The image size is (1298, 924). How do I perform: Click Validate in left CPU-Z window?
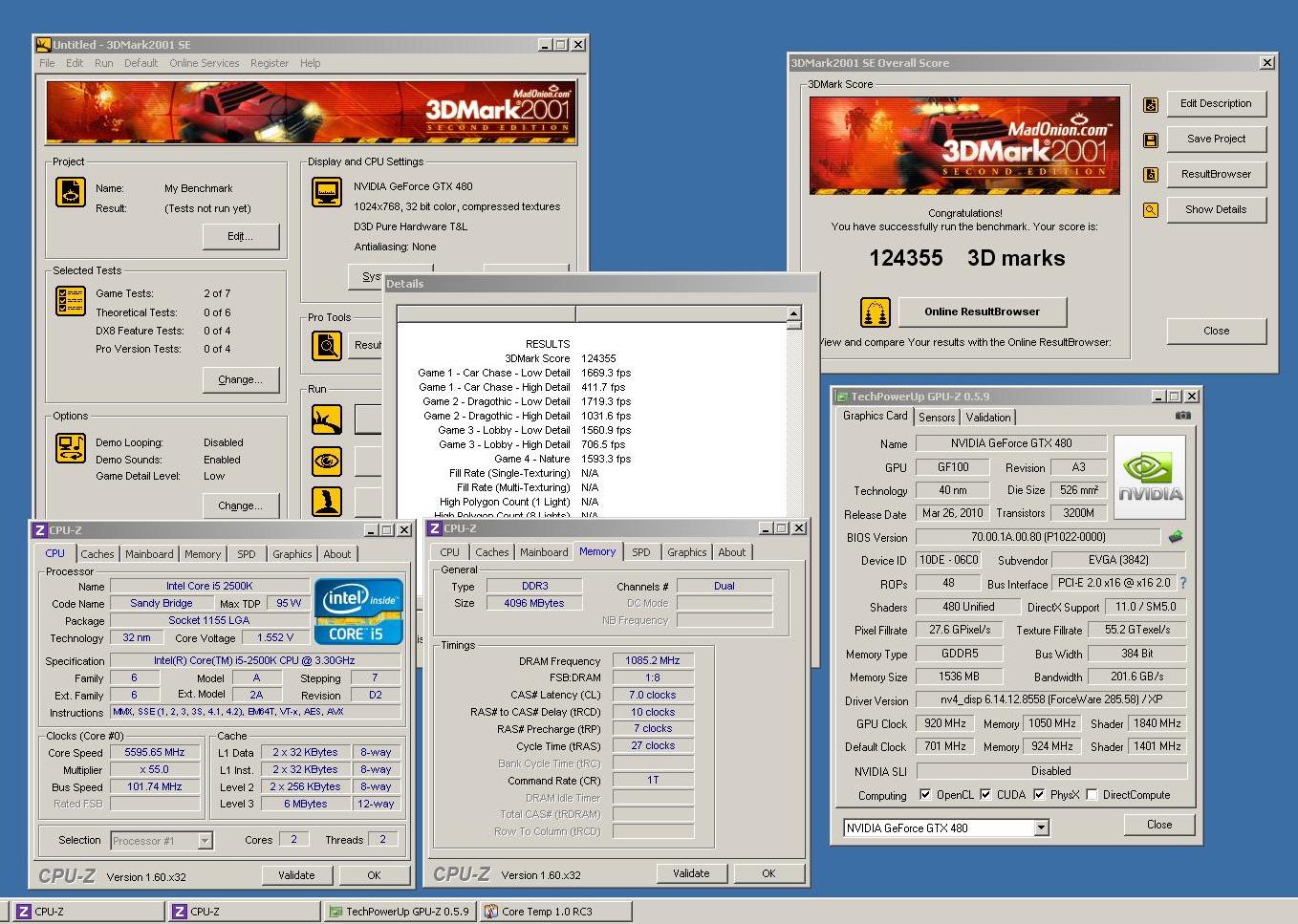[296, 875]
